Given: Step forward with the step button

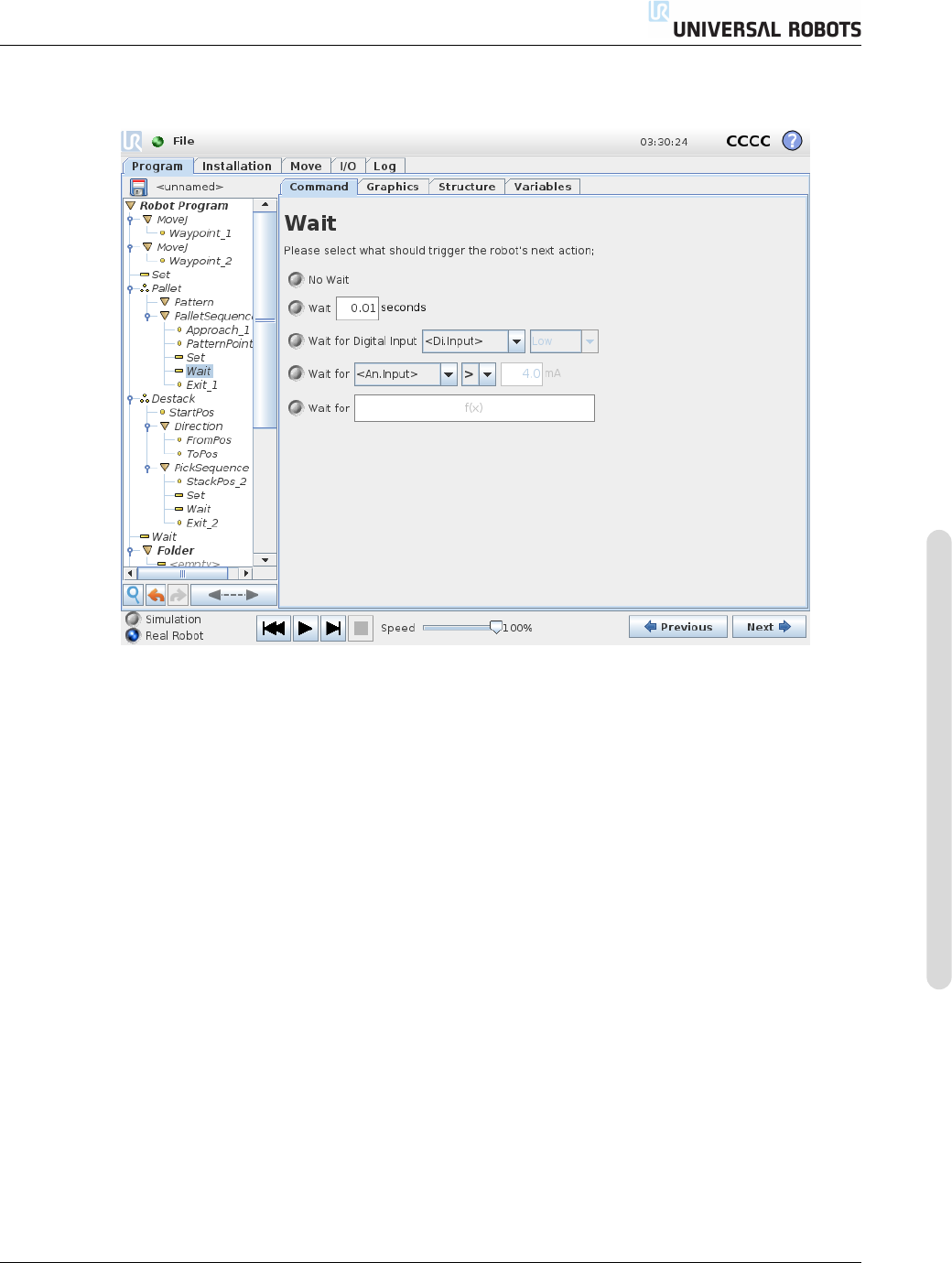Looking at the screenshot, I should [333, 628].
